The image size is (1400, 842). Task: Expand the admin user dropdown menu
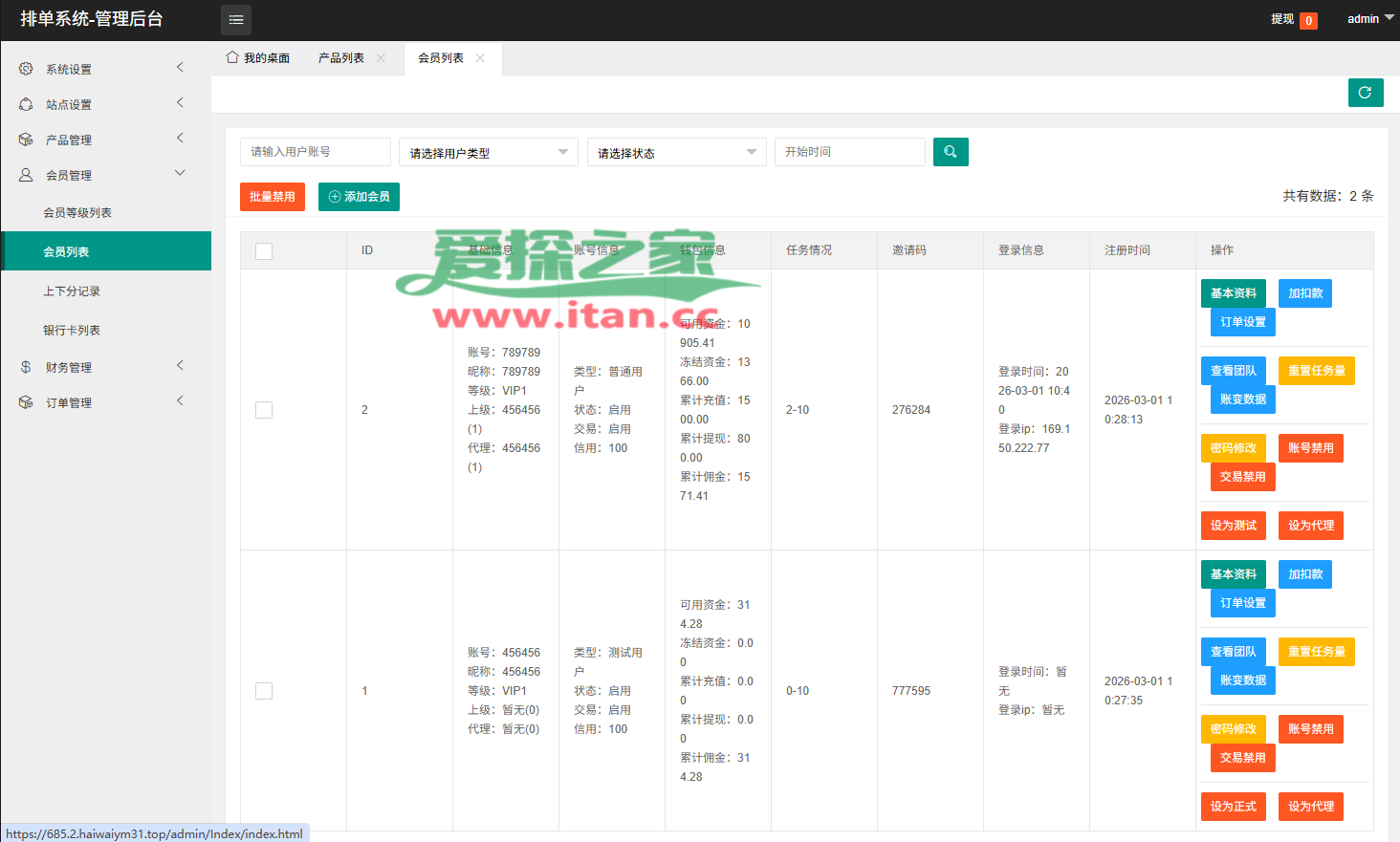(x=1369, y=19)
